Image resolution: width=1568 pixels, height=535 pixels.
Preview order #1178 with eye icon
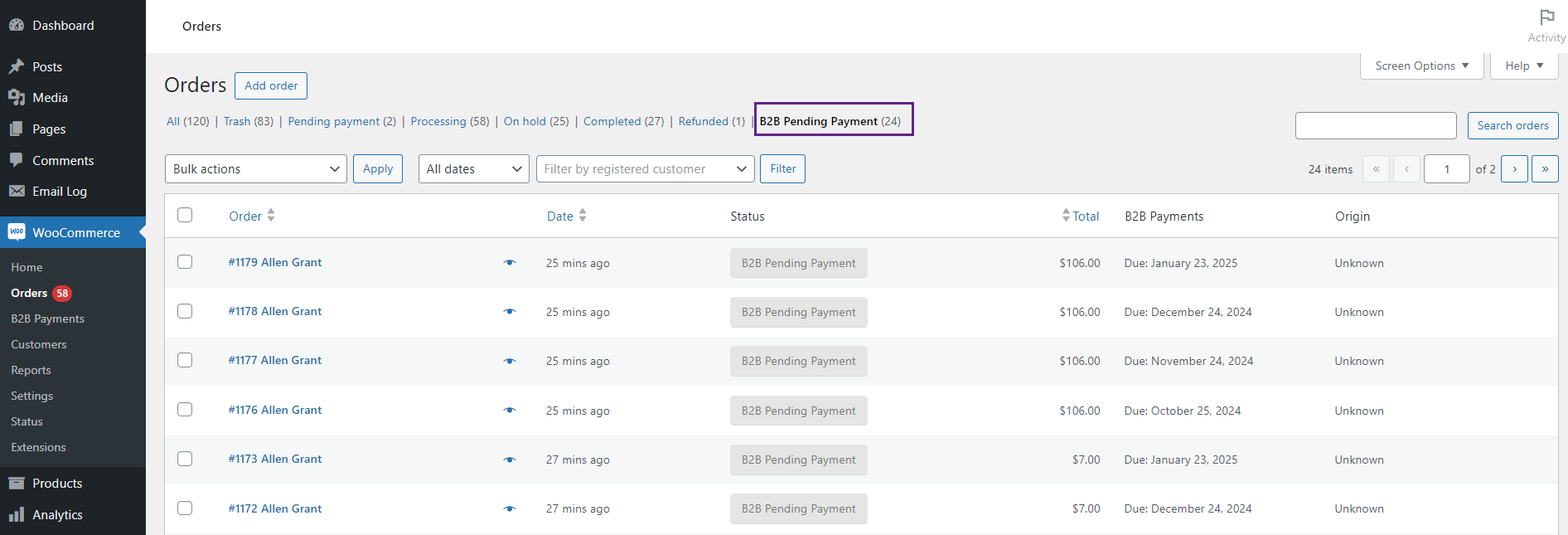click(x=510, y=312)
